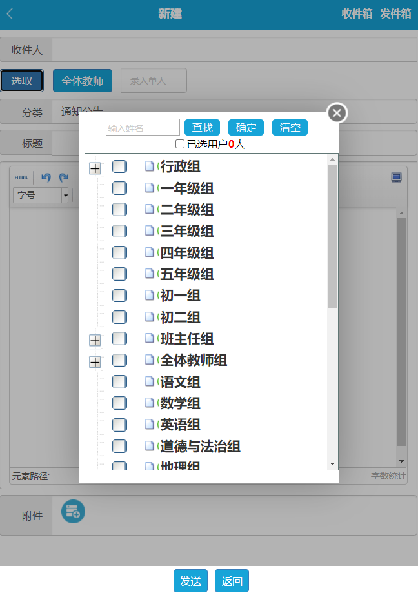This screenshot has height=595, width=418.
Task: Select the 初一组 tree label
Action: [x=181, y=296]
